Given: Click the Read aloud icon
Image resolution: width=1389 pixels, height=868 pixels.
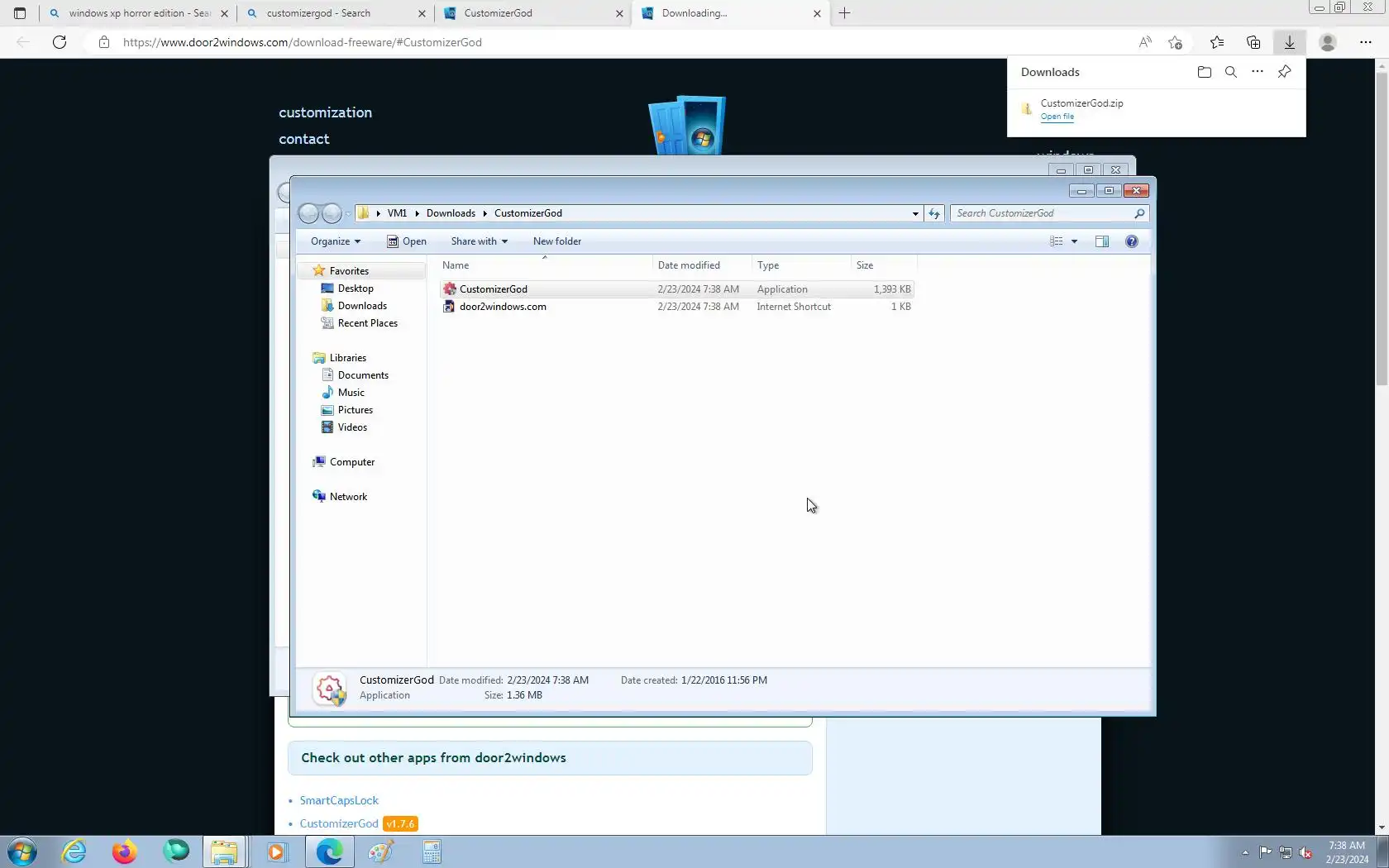Looking at the screenshot, I should tap(1145, 42).
